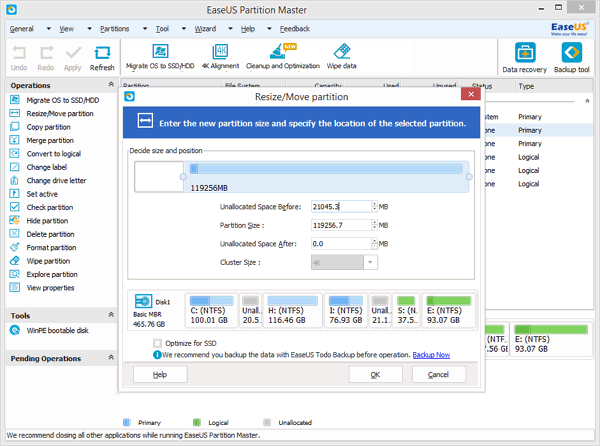Grab the left partition resize handle
The height and width of the screenshot is (446, 600).
click(183, 177)
